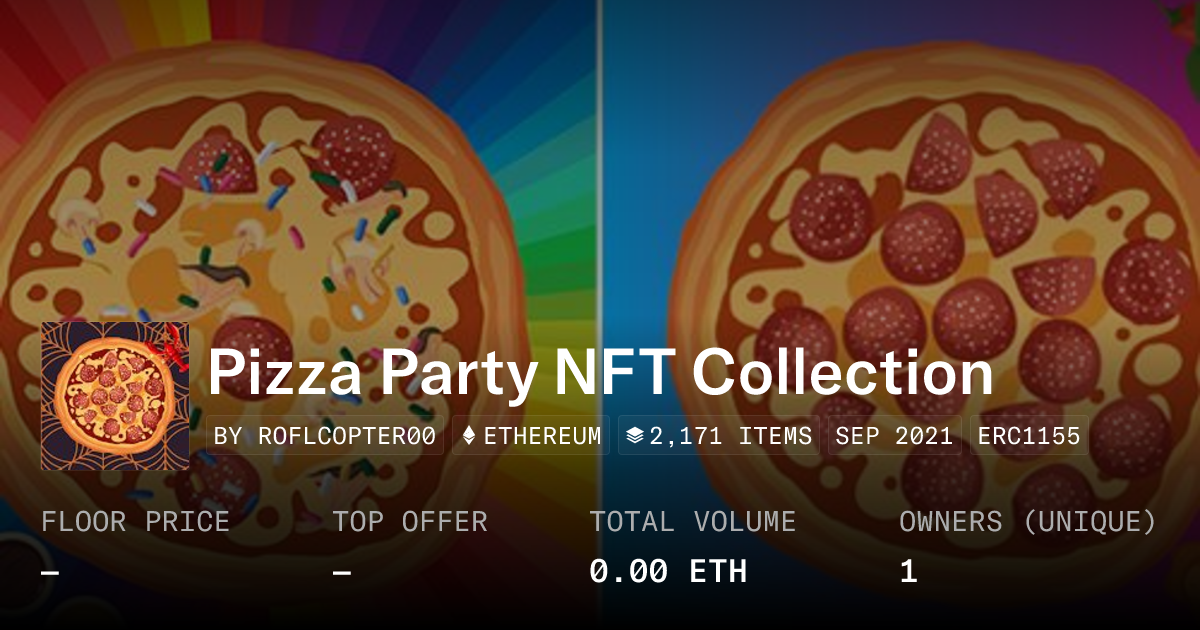Select the unique owners count 1
Viewport: 1200px width, 630px height.
908,572
